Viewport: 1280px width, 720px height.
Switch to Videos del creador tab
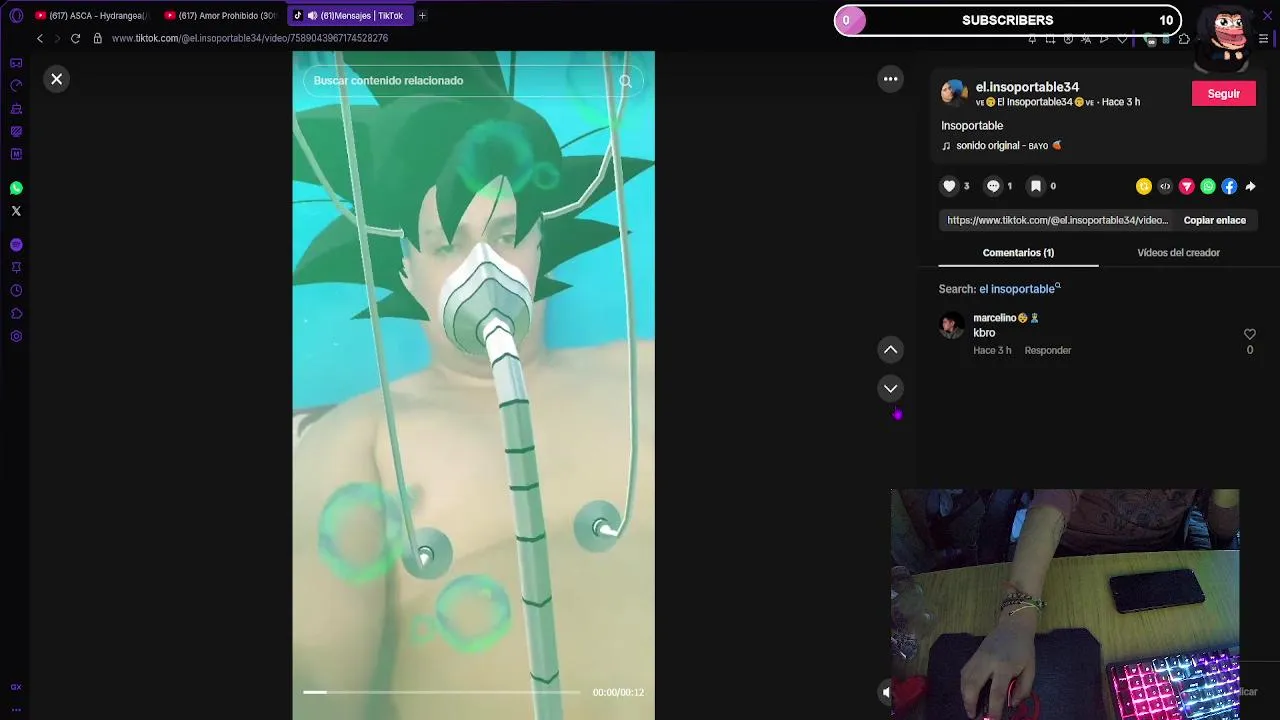(x=1178, y=253)
